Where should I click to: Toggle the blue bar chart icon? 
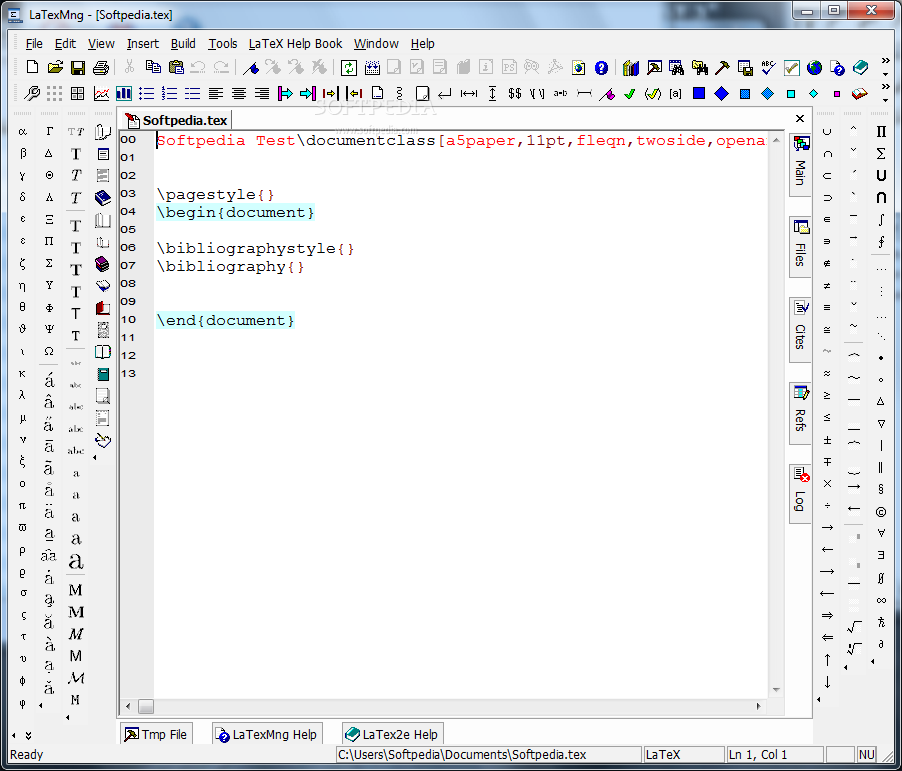click(124, 93)
